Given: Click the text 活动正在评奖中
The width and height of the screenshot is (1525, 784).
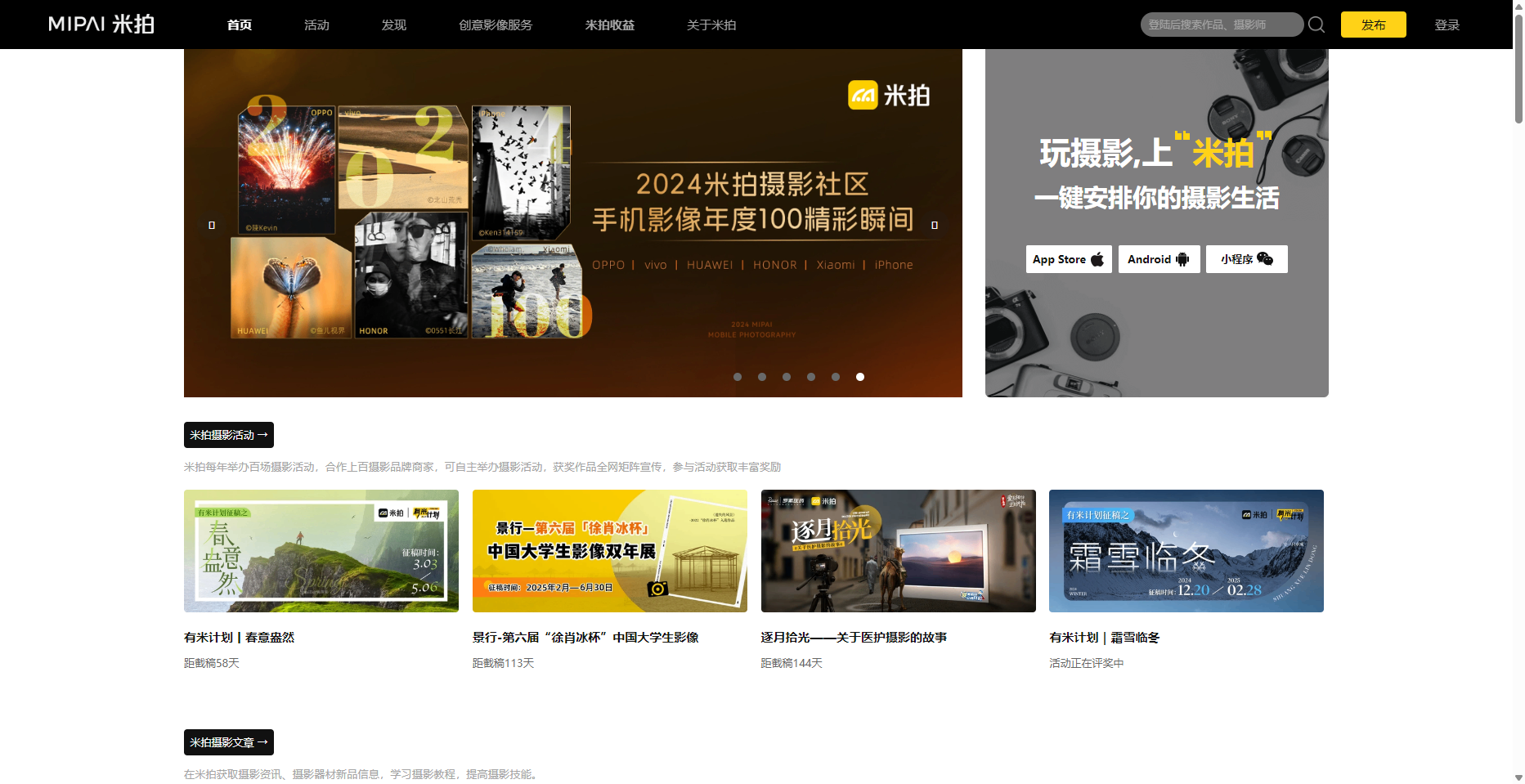Looking at the screenshot, I should [1087, 663].
